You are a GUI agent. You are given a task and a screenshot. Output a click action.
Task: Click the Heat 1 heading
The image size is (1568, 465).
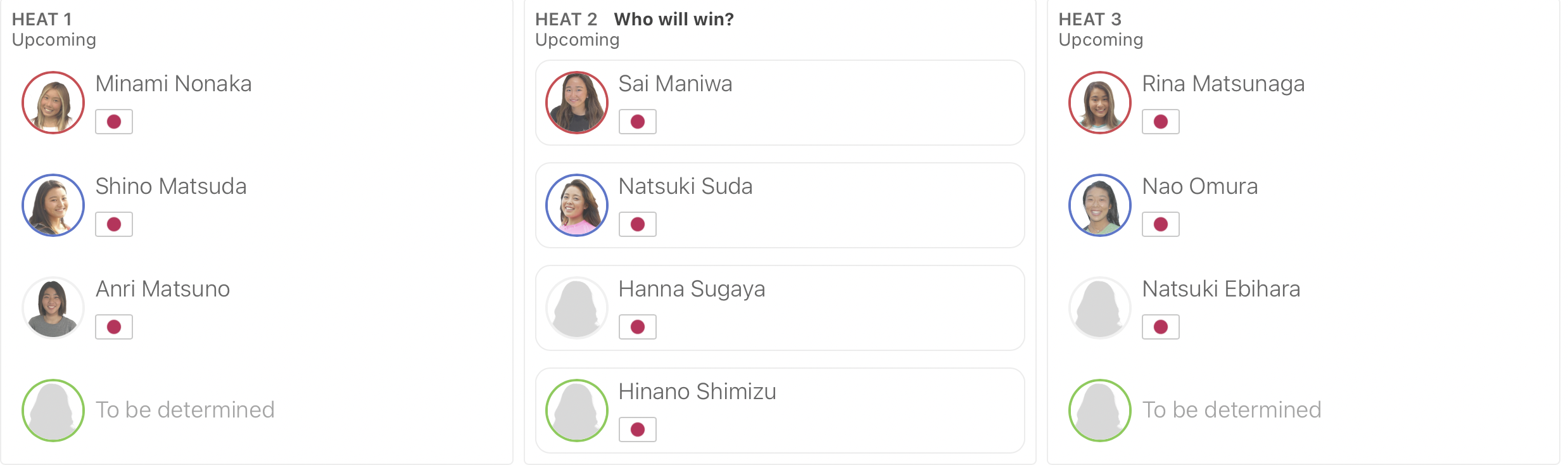tap(42, 20)
